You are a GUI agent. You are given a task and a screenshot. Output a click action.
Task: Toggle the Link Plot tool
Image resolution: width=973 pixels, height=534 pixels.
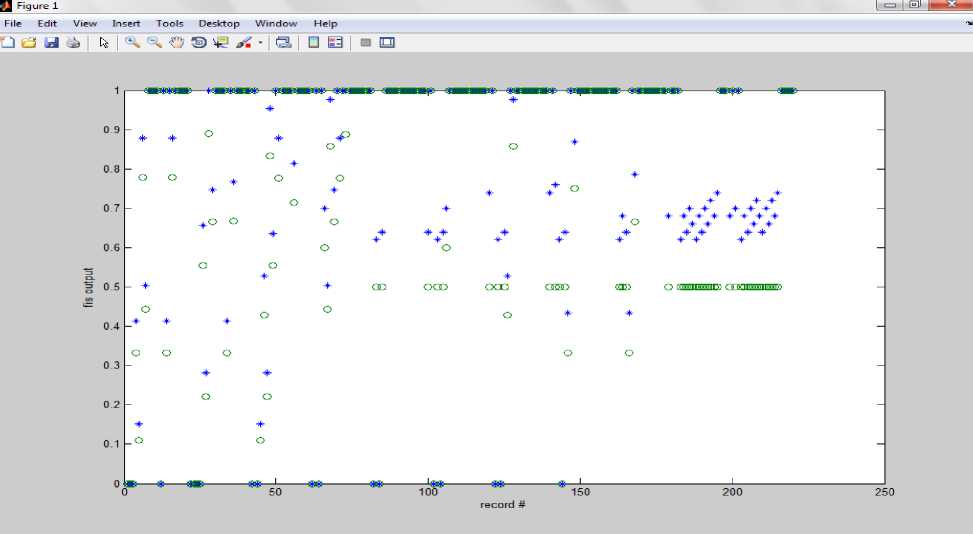[284, 43]
